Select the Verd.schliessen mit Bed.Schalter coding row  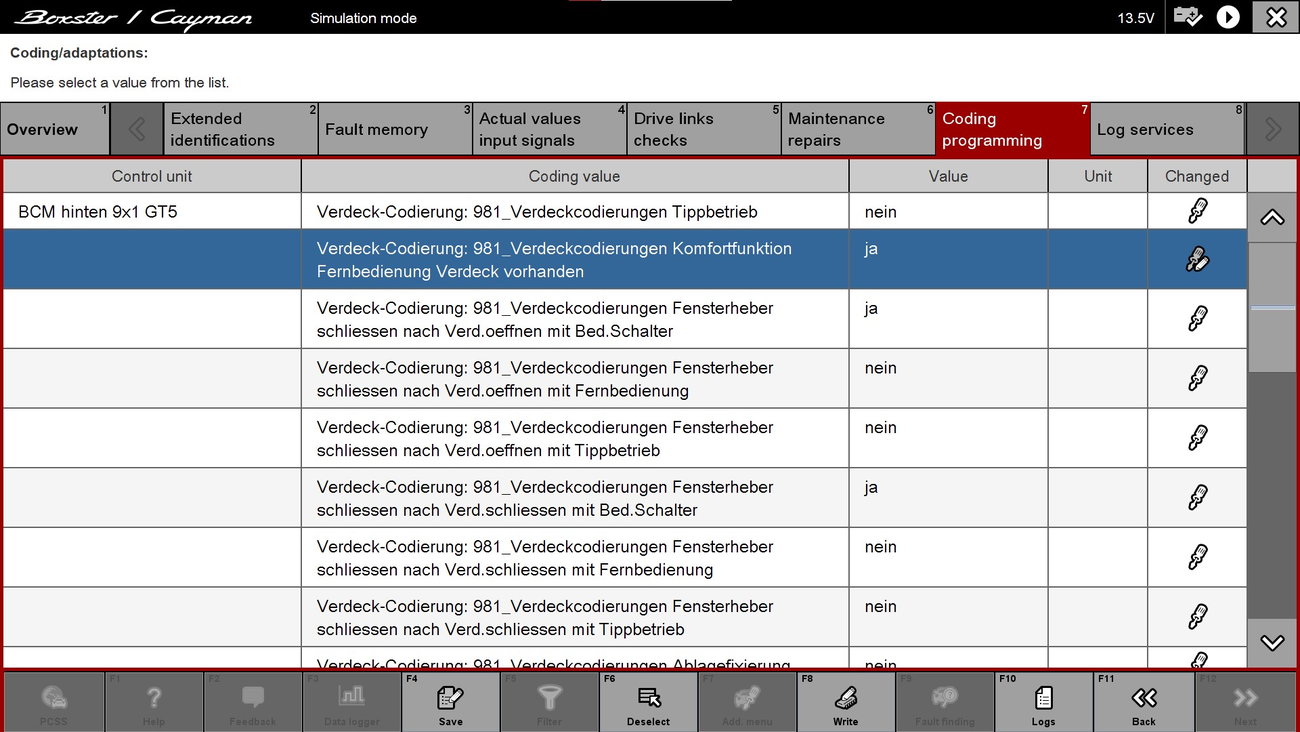tap(574, 498)
